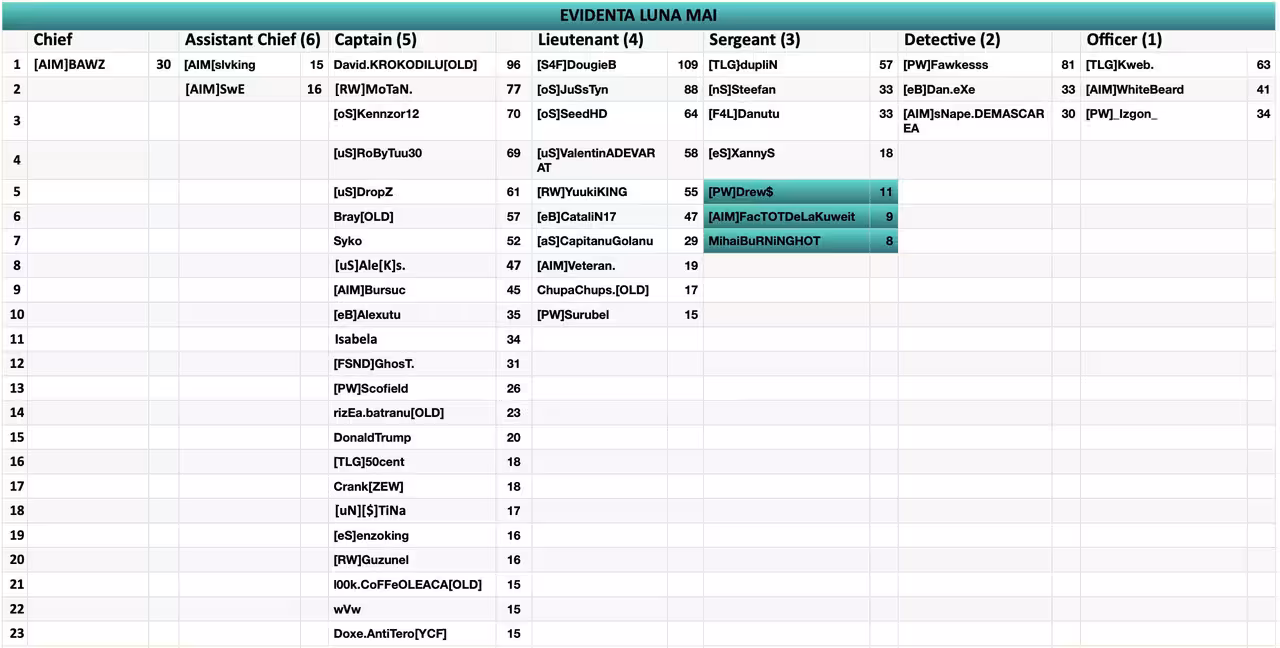Select the [AIM]Veteran. cell
The height and width of the screenshot is (648, 1280).
coord(600,265)
